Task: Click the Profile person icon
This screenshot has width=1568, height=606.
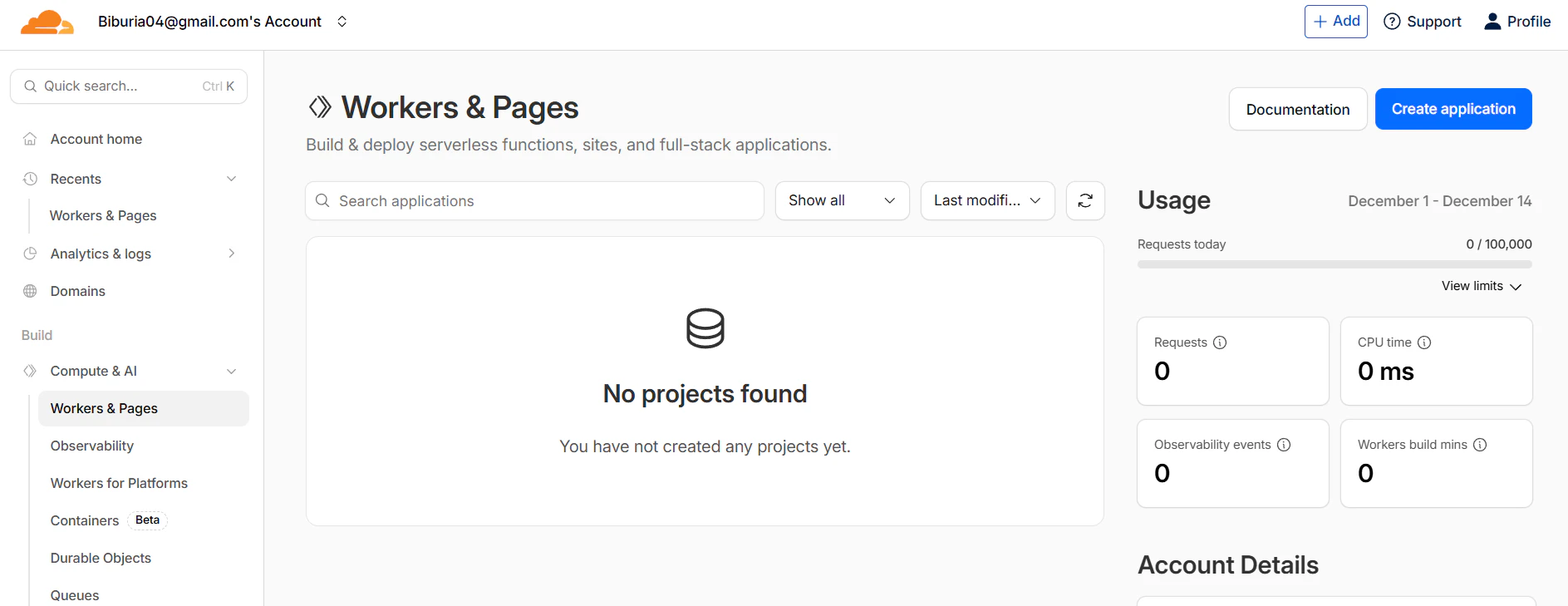Action: click(x=1492, y=22)
